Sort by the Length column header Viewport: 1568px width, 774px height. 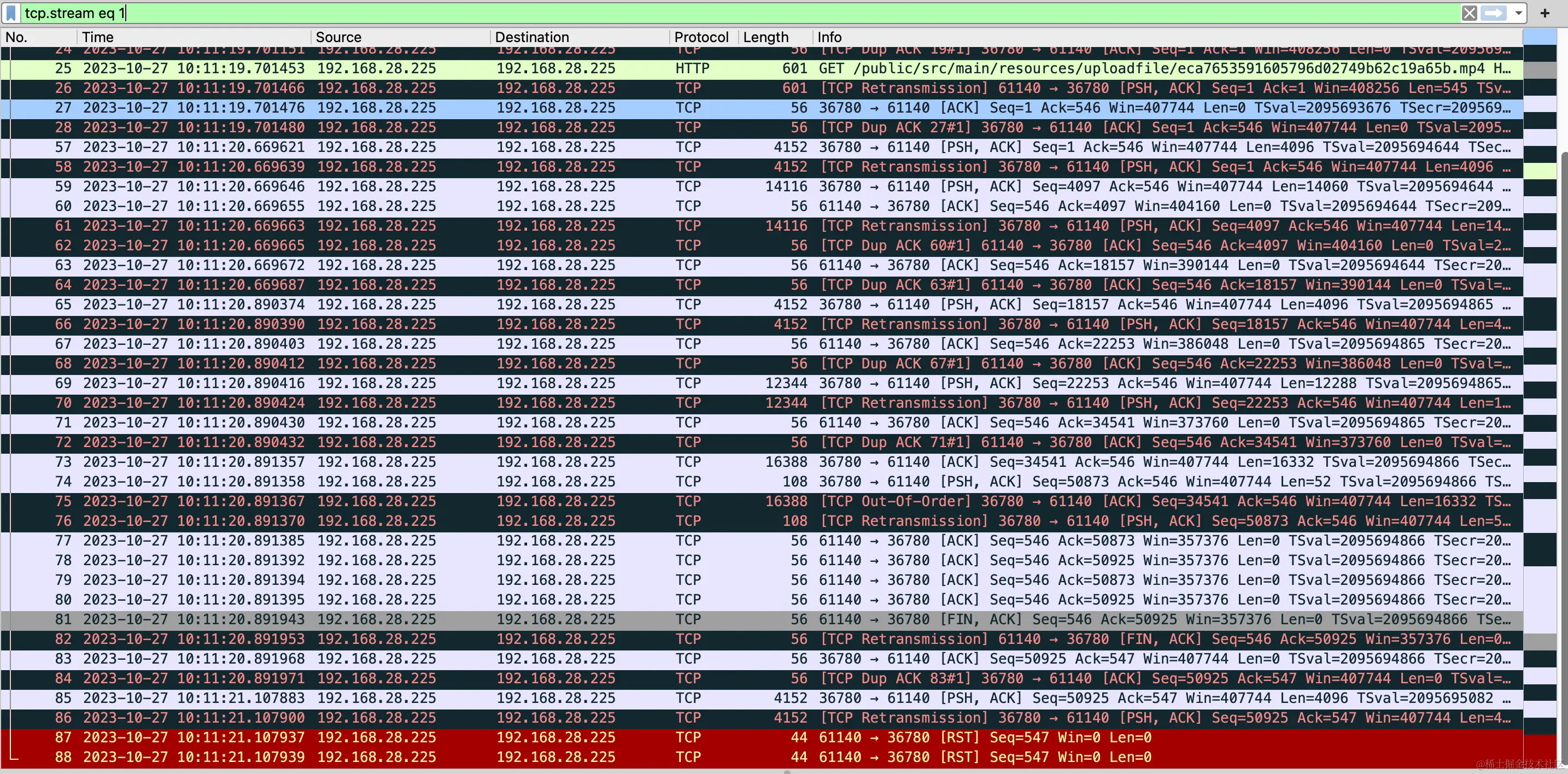(x=765, y=37)
